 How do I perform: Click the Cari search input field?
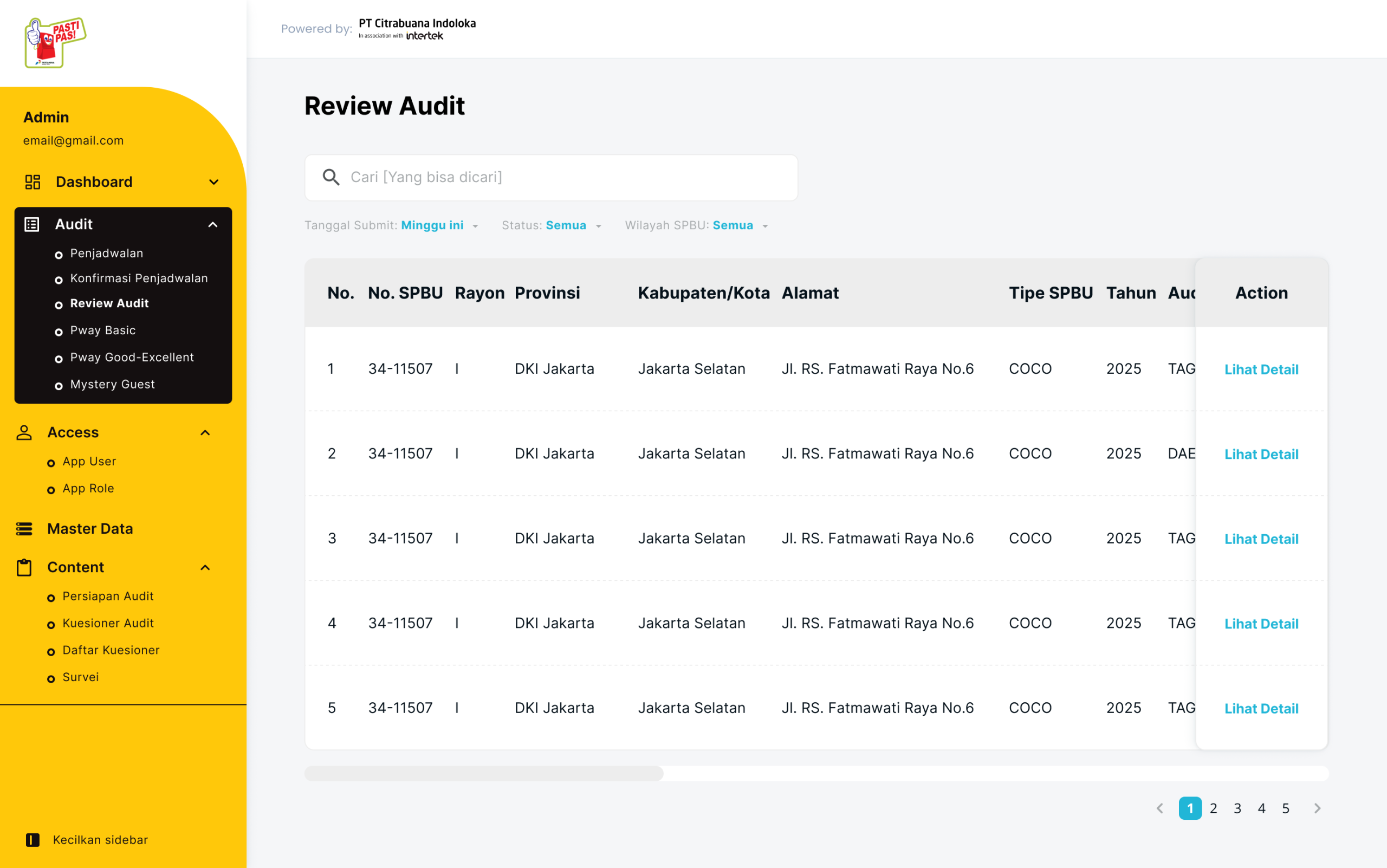pos(551,177)
